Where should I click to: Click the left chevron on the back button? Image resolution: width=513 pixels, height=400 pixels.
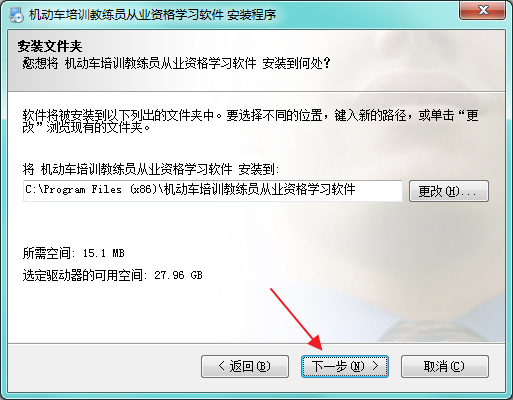click(x=222, y=366)
